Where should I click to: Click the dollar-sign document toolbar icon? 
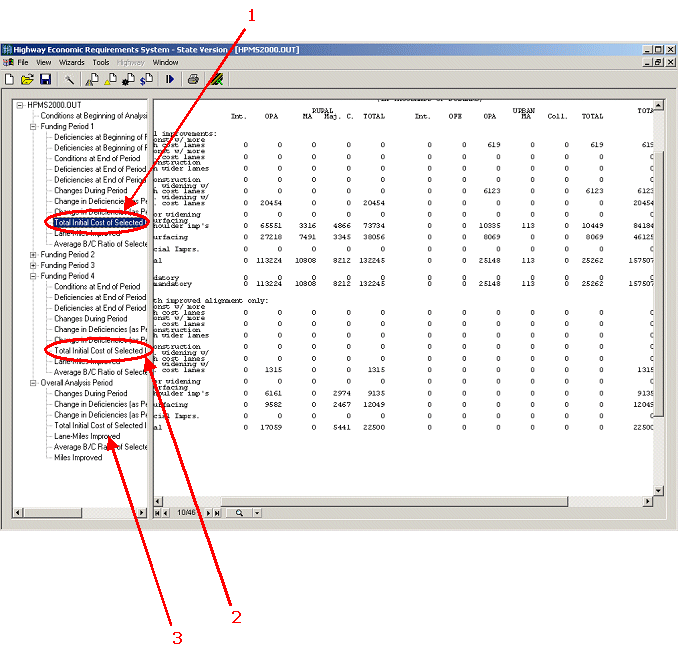(147, 80)
